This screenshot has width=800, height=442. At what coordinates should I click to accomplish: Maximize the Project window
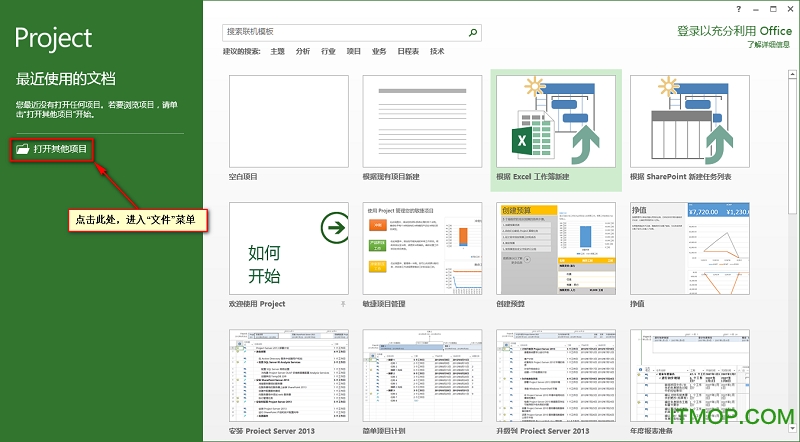click(773, 9)
